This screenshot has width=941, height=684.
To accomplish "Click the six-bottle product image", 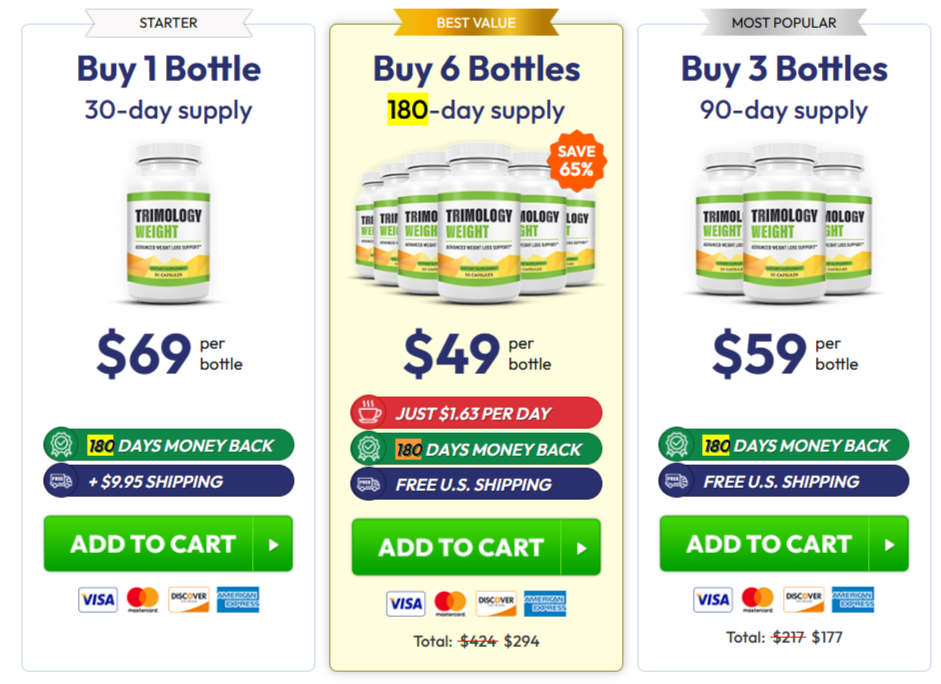I will coord(475,225).
